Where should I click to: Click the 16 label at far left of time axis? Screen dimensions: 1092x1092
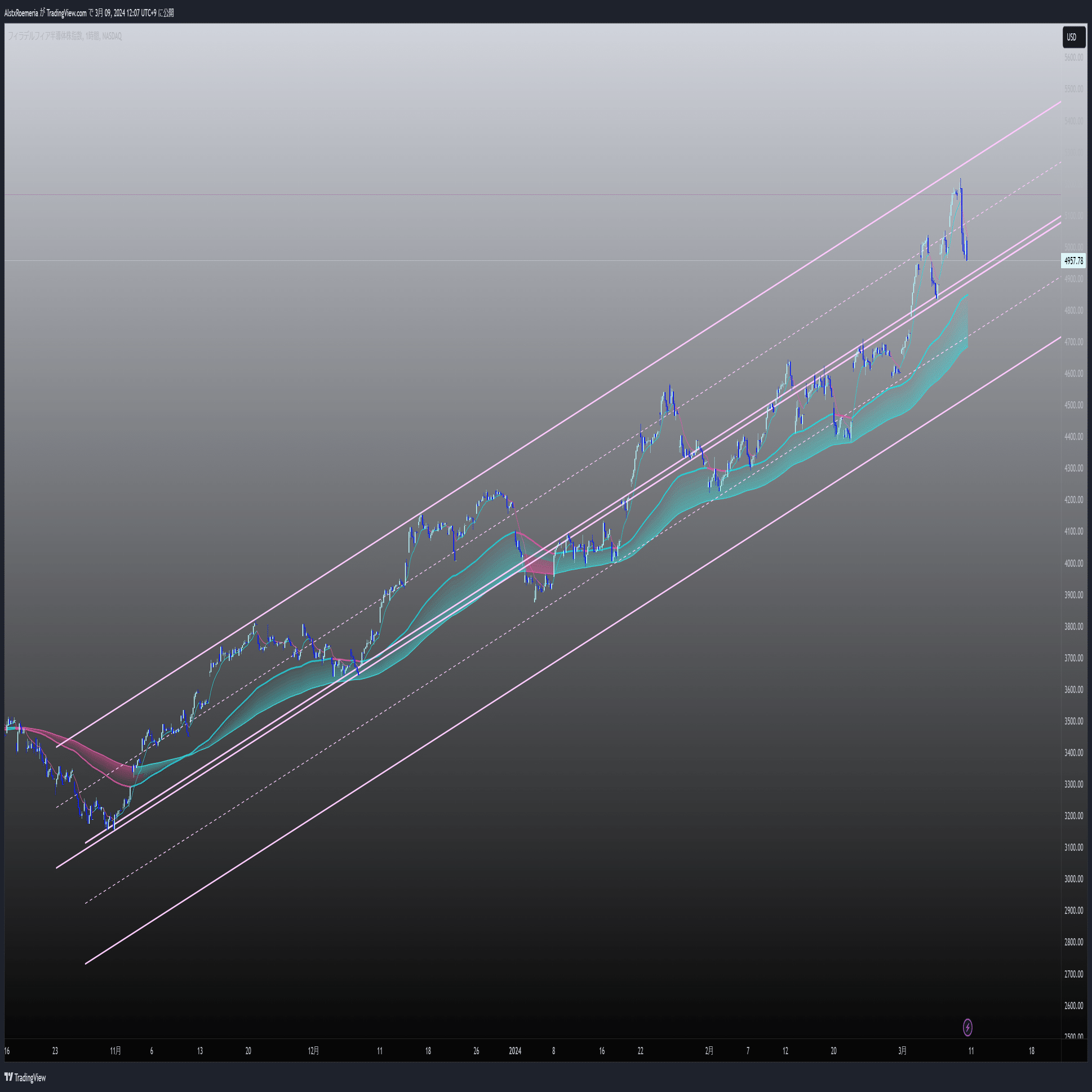click(7, 1051)
